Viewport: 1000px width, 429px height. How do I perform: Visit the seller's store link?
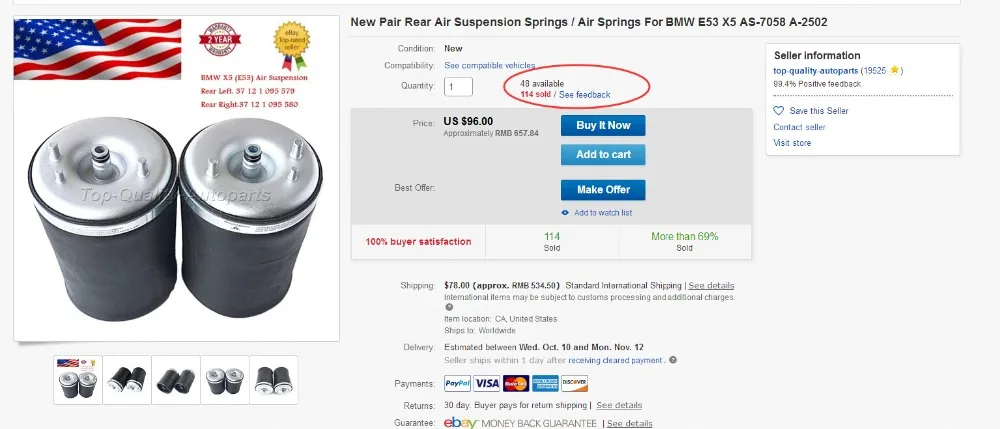point(792,143)
